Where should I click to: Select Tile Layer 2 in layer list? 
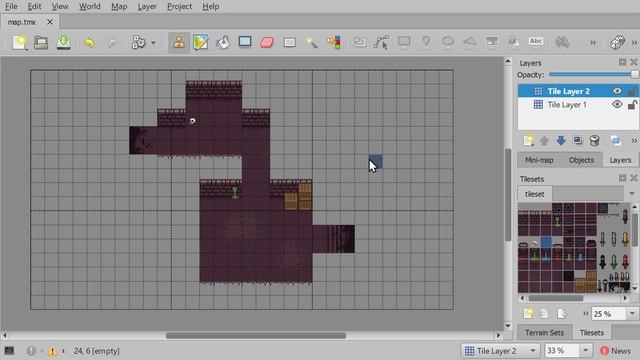pos(568,91)
